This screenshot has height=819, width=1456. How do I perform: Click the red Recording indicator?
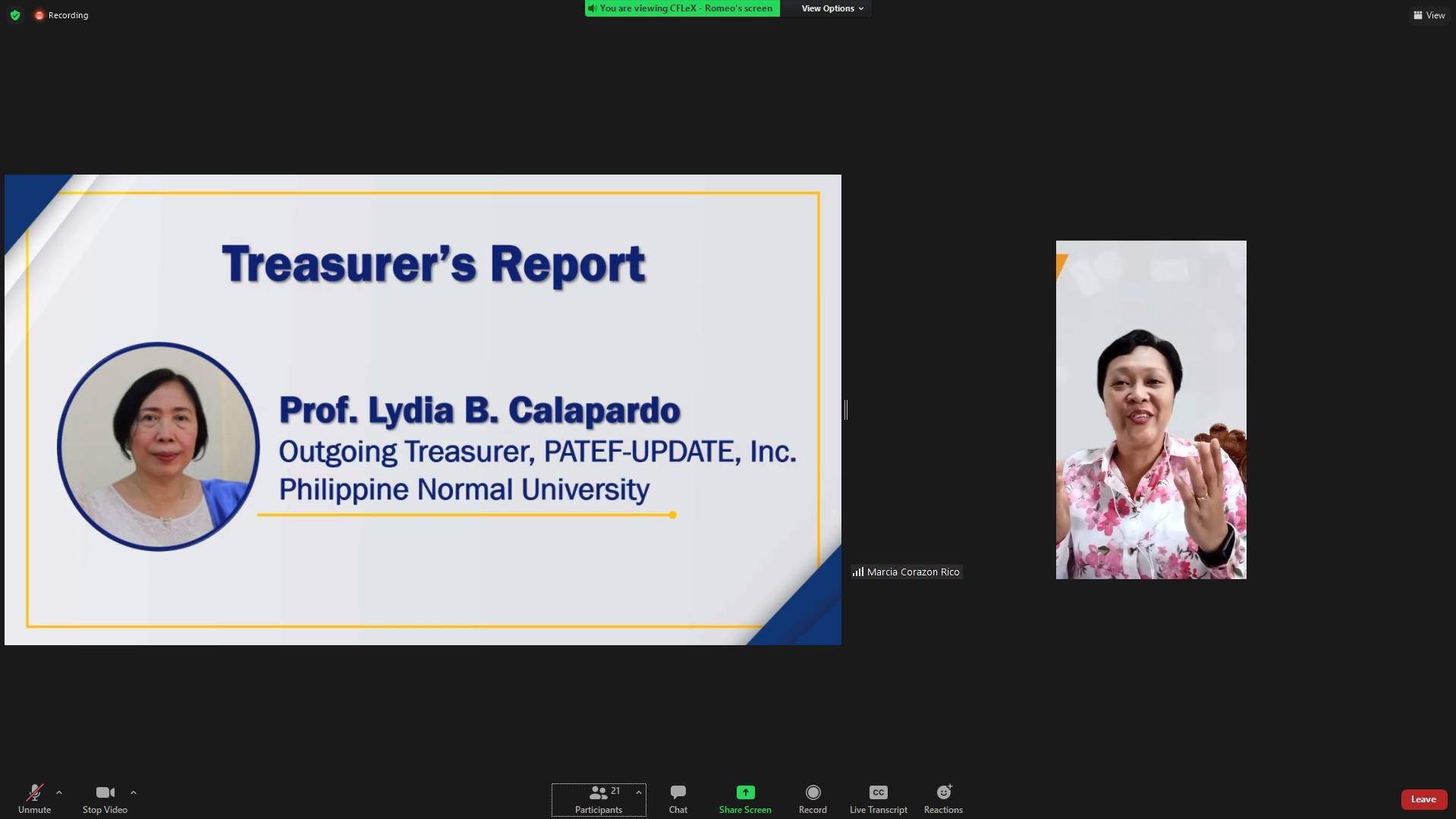click(x=61, y=15)
